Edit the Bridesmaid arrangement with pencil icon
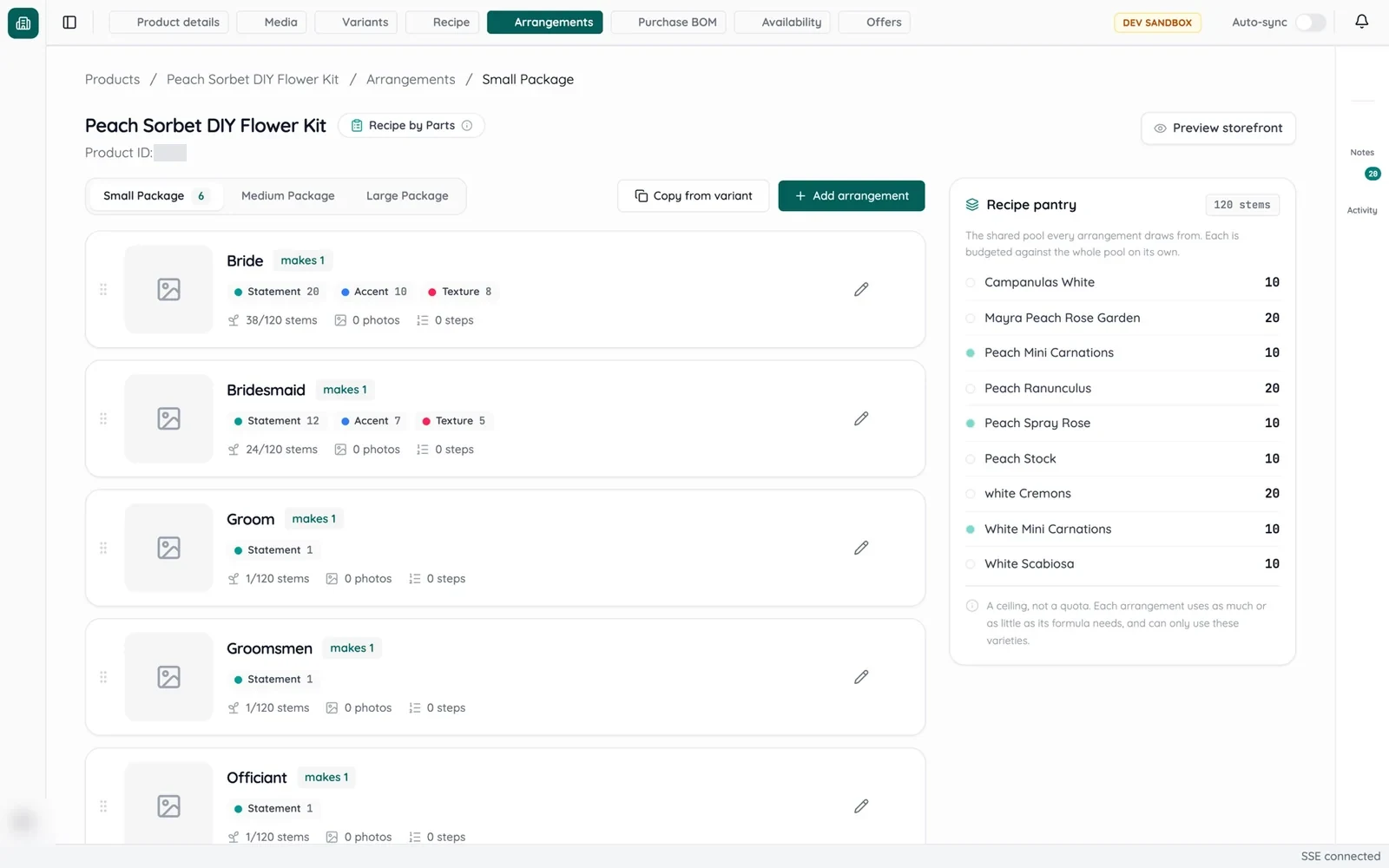Viewport: 1389px width, 868px height. (x=861, y=418)
